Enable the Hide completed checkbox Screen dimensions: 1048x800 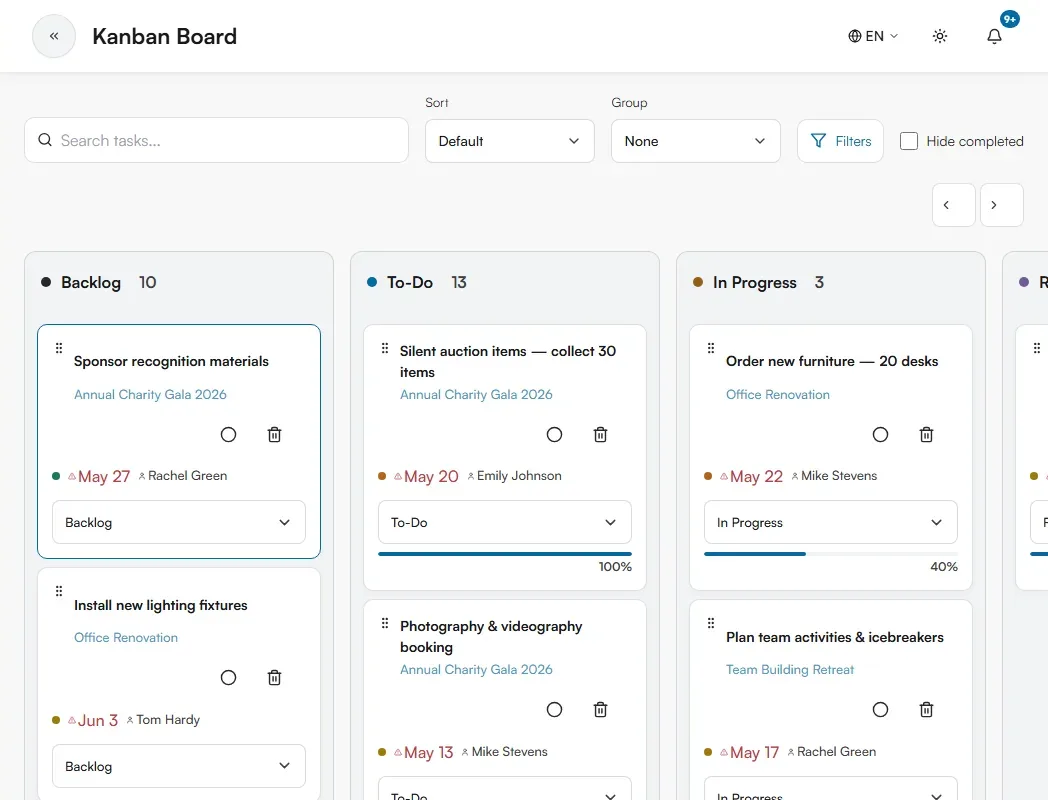(909, 141)
